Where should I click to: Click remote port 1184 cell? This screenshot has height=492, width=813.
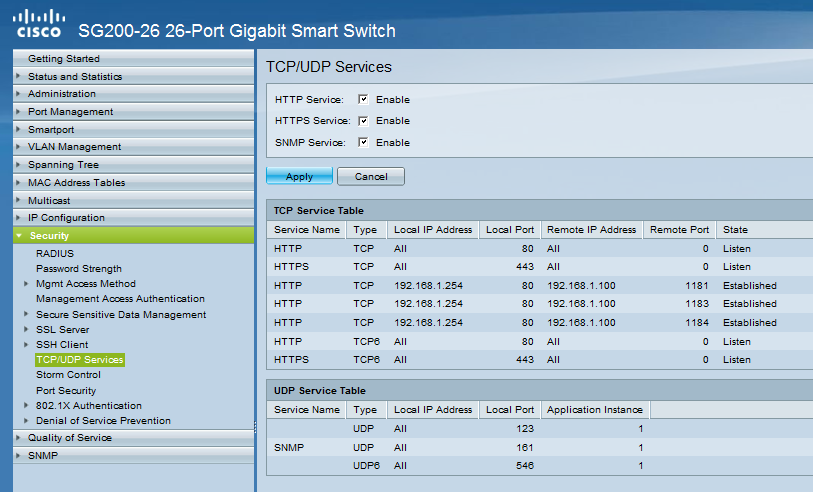[696, 322]
